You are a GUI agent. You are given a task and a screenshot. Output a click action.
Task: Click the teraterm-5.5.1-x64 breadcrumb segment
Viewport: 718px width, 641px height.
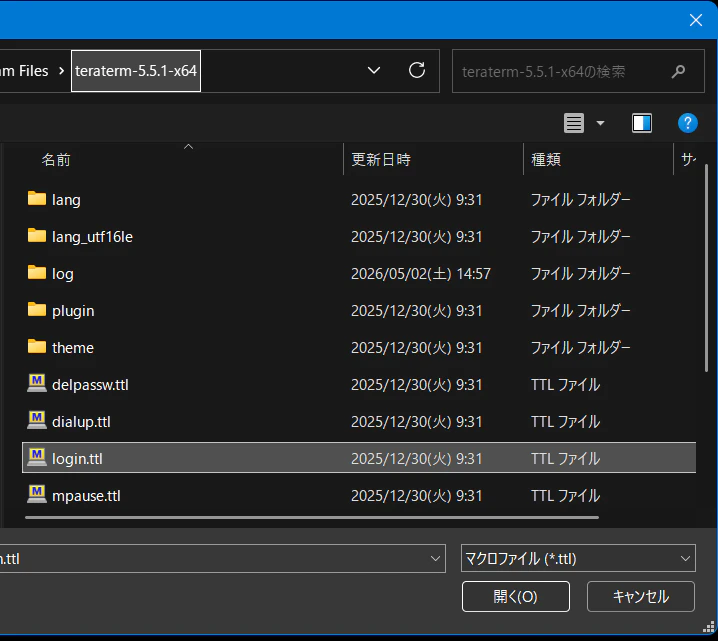click(136, 71)
